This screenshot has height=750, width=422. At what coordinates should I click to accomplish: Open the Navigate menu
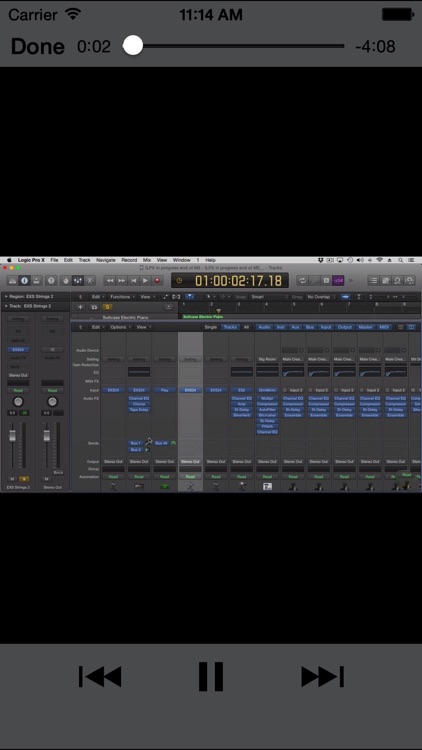(x=106, y=260)
